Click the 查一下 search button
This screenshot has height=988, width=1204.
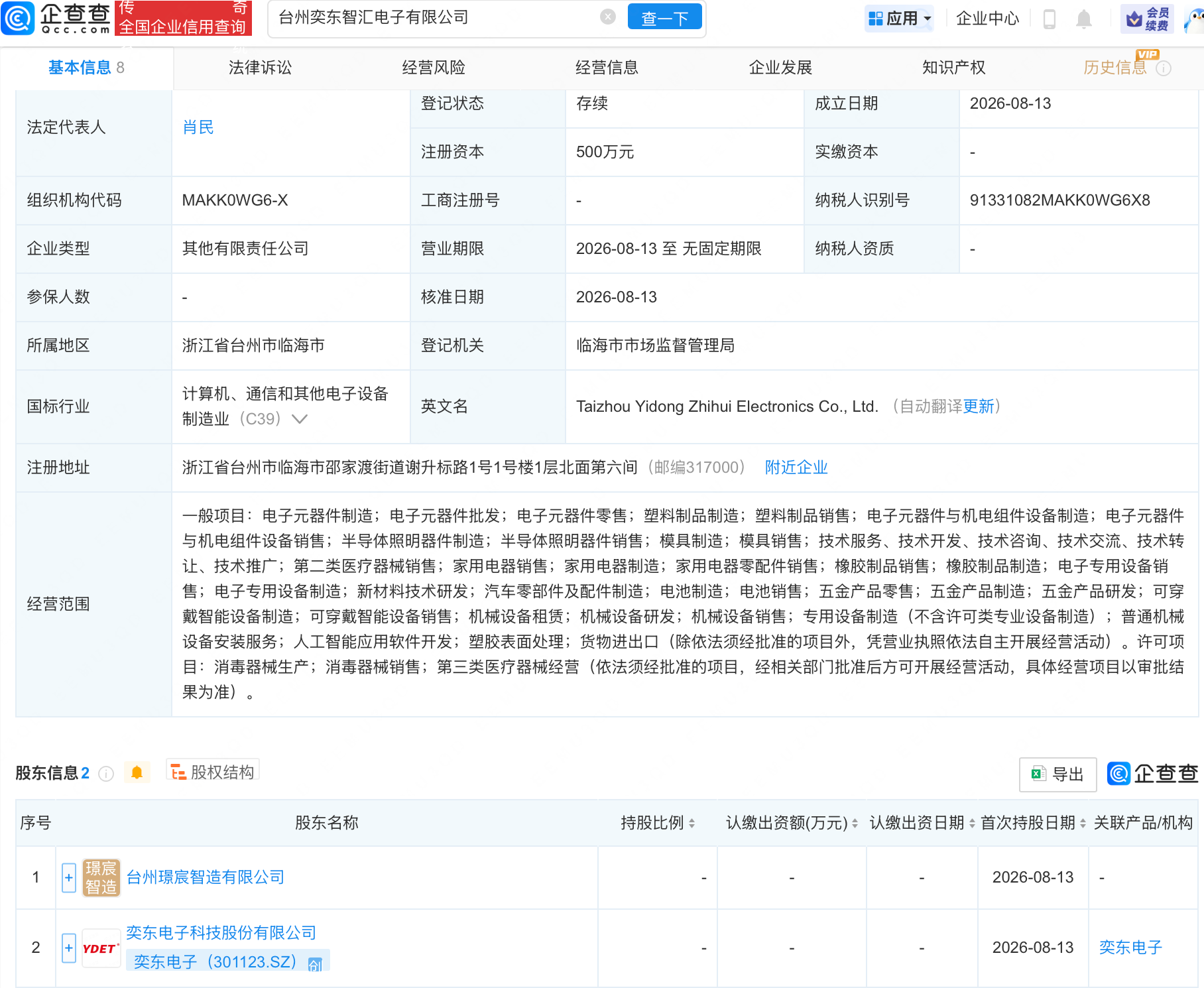664,18
